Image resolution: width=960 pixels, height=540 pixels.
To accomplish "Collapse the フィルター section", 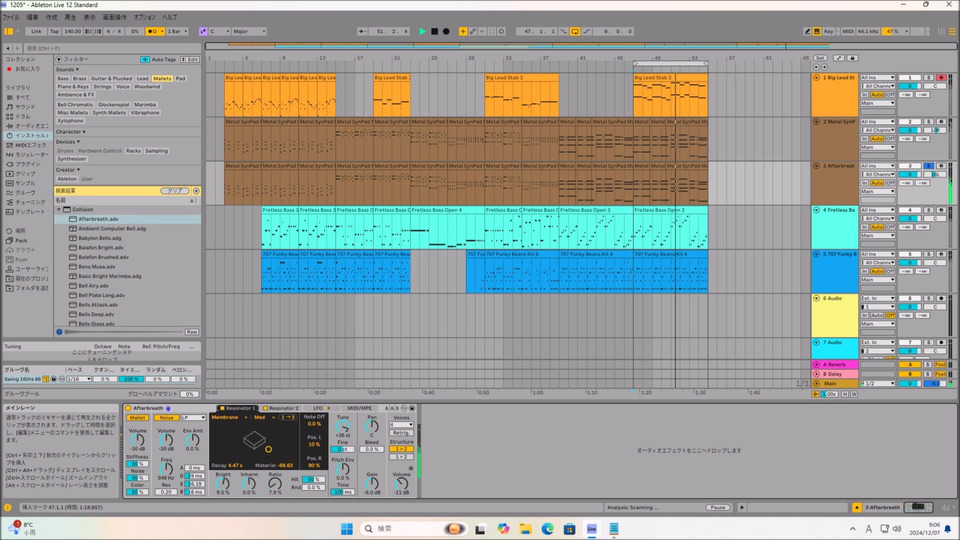I will (59, 59).
